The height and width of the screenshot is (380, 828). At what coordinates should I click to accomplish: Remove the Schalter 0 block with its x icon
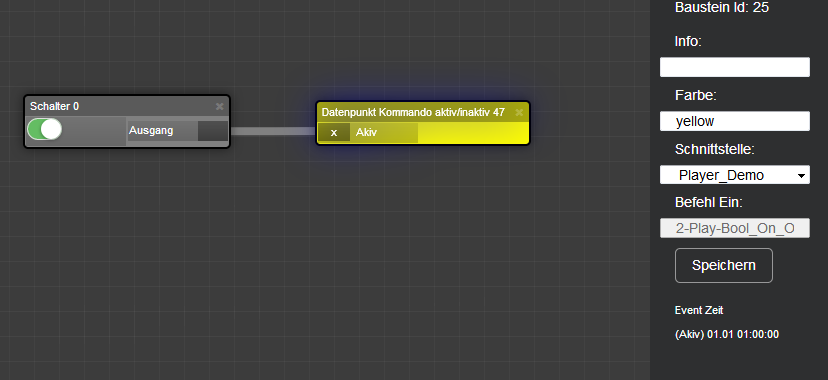(x=220, y=107)
